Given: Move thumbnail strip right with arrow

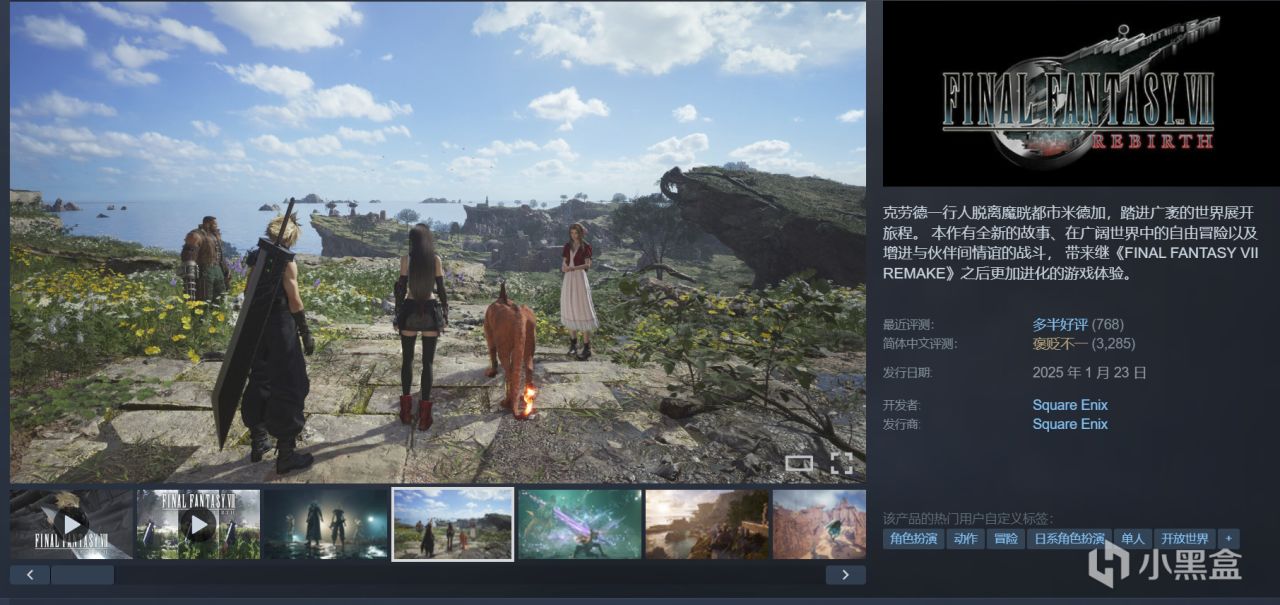Looking at the screenshot, I should tap(846, 575).
